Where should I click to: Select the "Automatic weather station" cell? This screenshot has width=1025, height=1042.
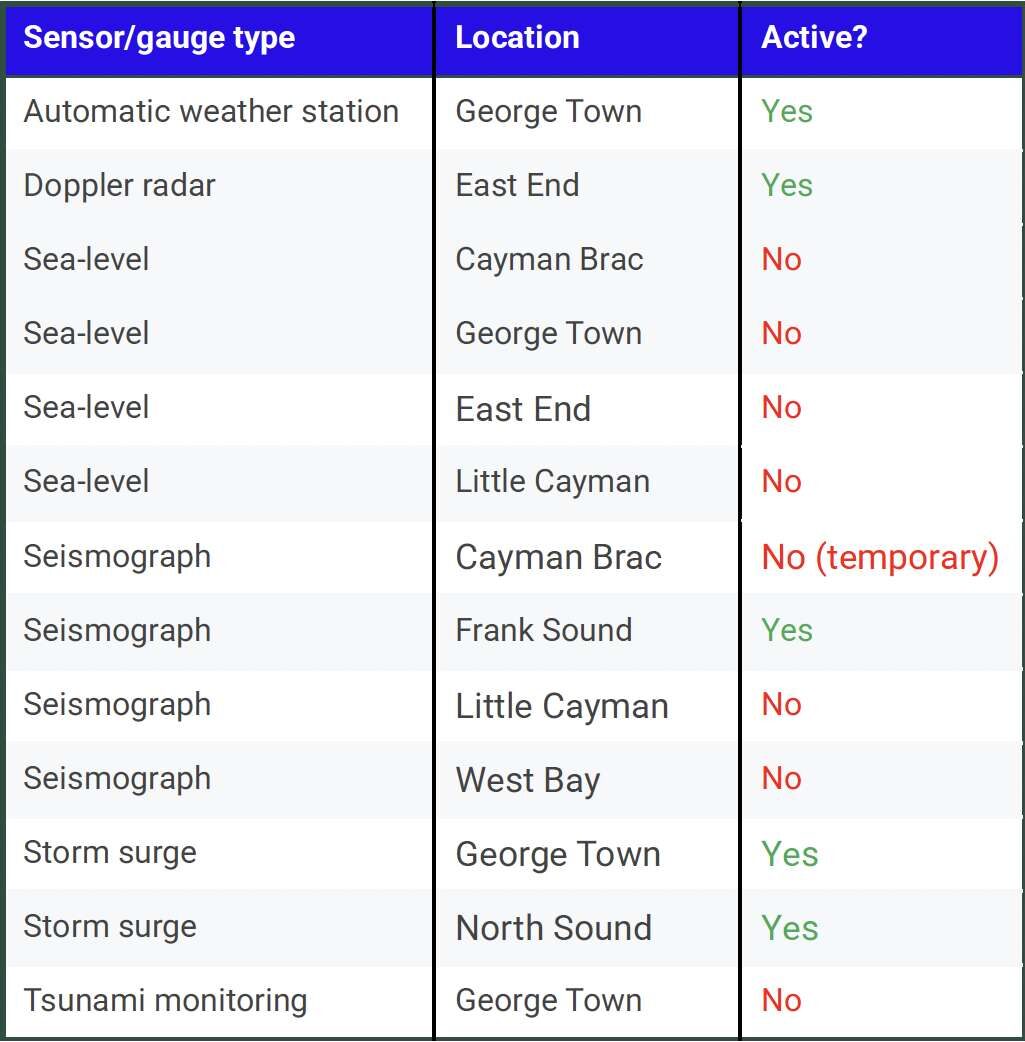211,111
